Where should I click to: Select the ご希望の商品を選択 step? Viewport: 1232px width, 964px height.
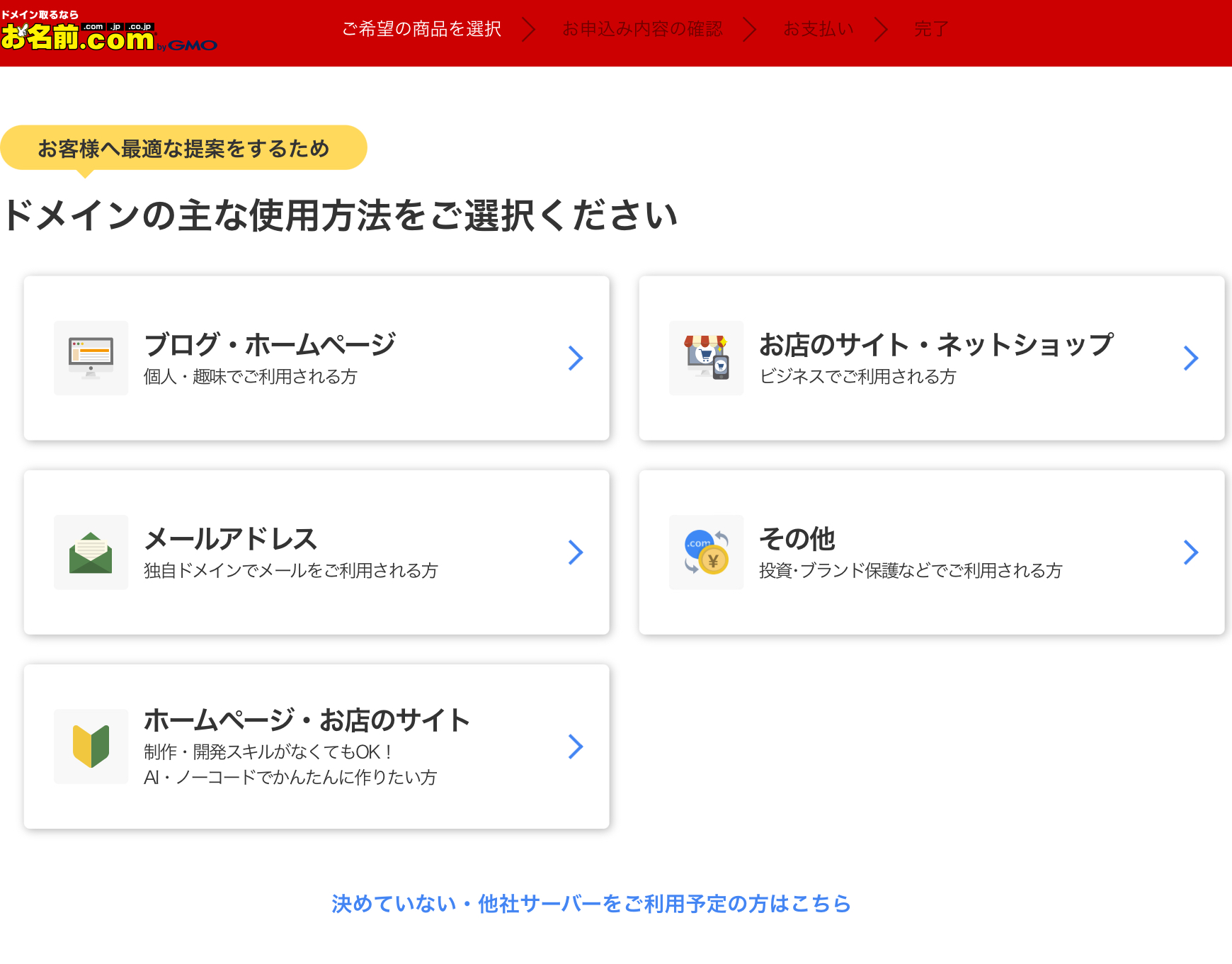[421, 29]
